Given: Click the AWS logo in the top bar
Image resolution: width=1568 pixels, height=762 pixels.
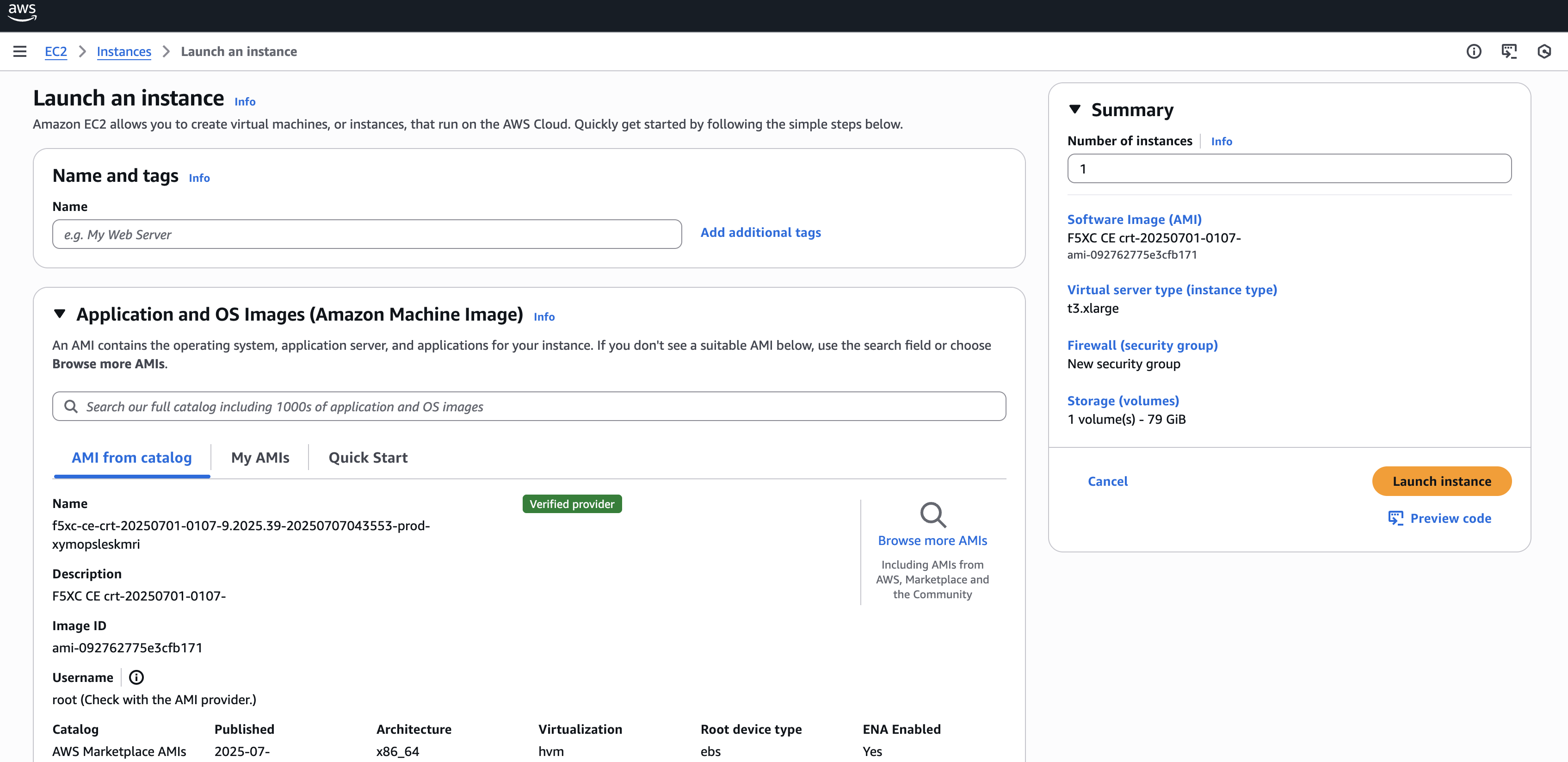Looking at the screenshot, I should tap(23, 13).
